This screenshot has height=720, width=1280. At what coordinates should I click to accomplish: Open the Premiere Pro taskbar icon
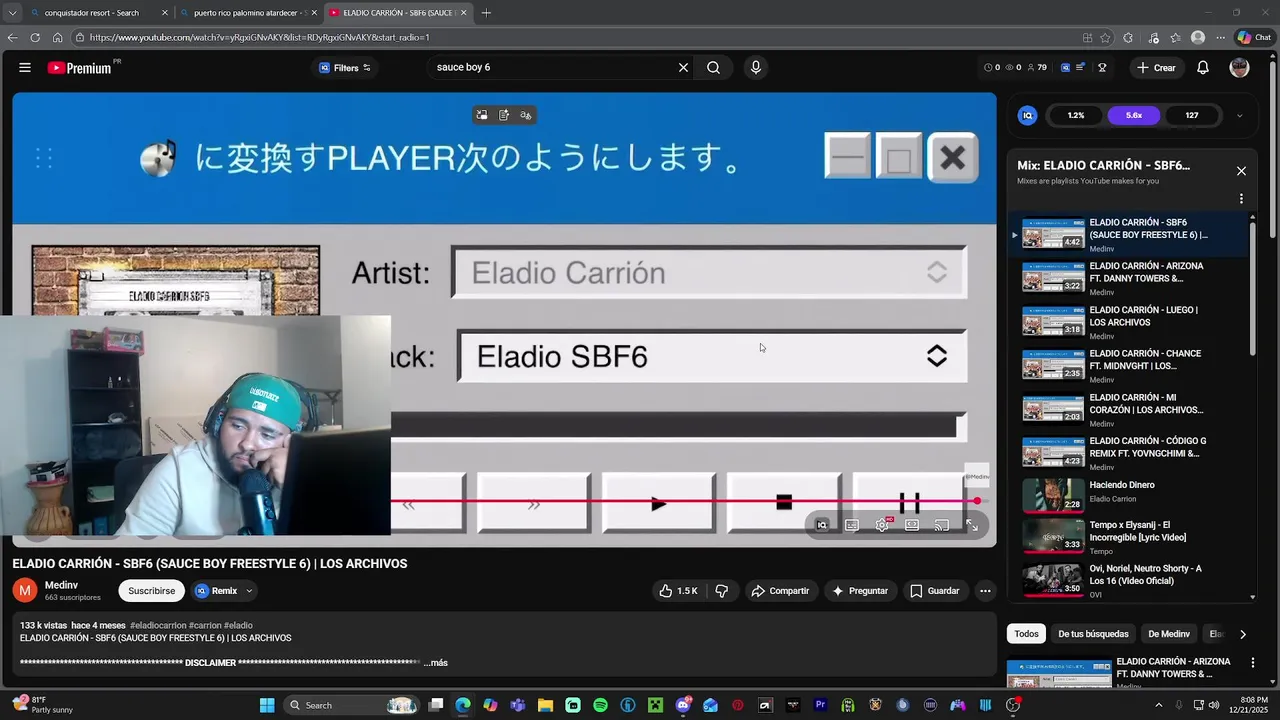[820, 705]
